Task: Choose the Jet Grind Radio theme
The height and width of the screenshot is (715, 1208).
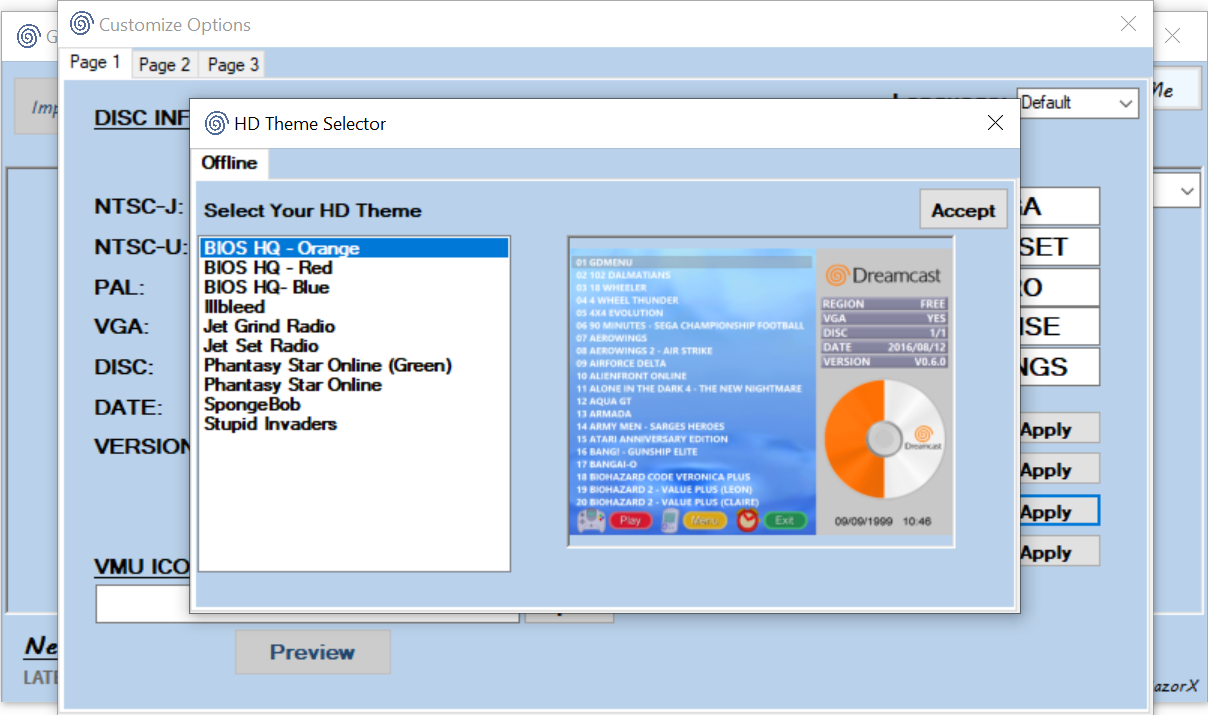Action: point(355,326)
